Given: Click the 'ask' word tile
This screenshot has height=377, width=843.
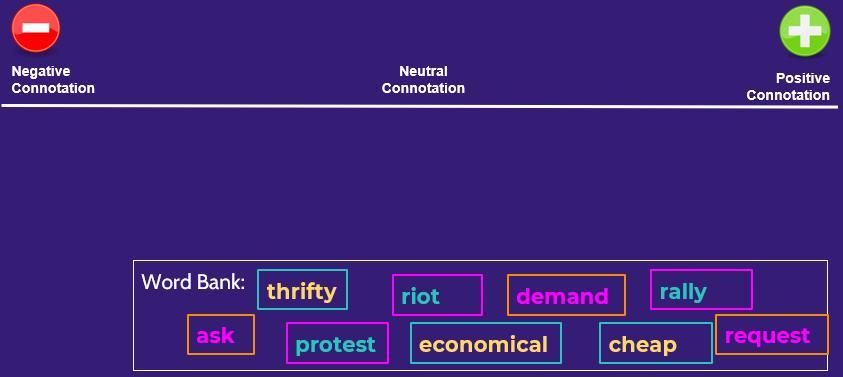Looking at the screenshot, I should (221, 335).
